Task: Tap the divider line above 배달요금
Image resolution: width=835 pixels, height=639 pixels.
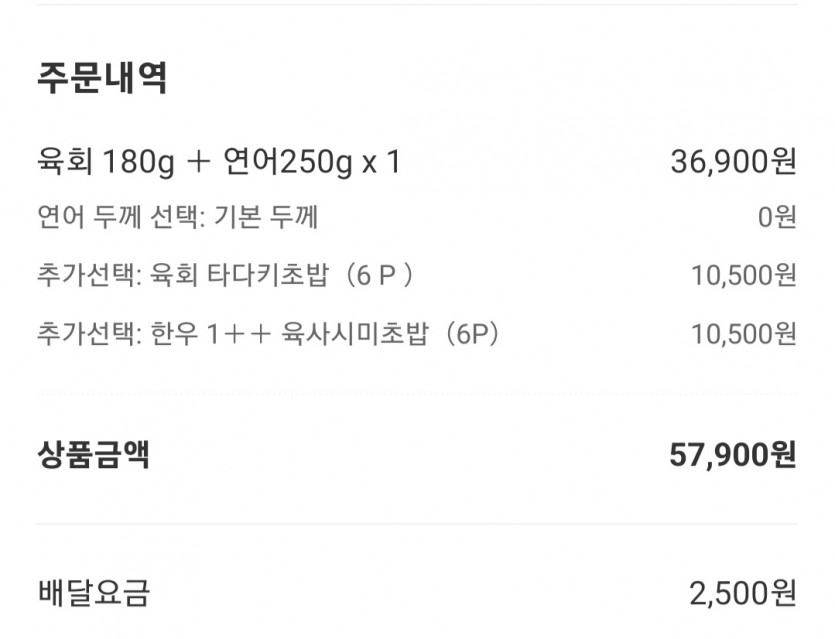Action: (417, 523)
